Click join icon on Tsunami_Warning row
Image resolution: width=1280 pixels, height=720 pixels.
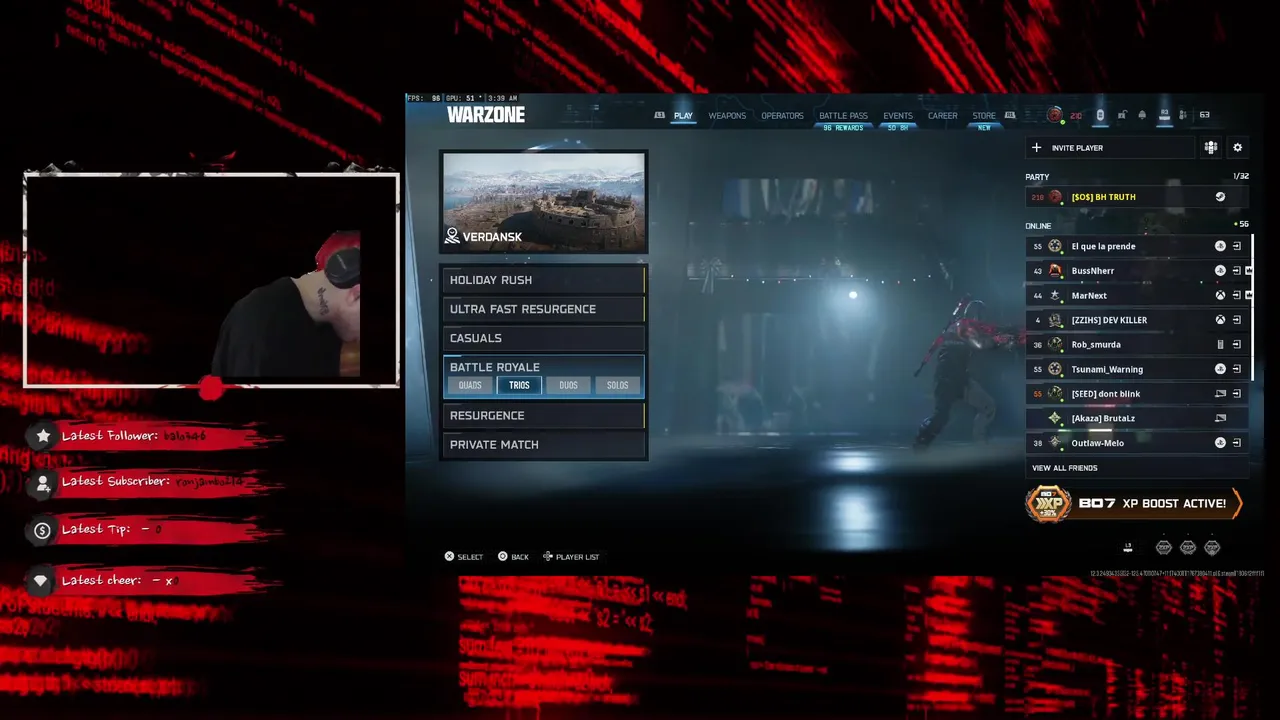(1237, 369)
